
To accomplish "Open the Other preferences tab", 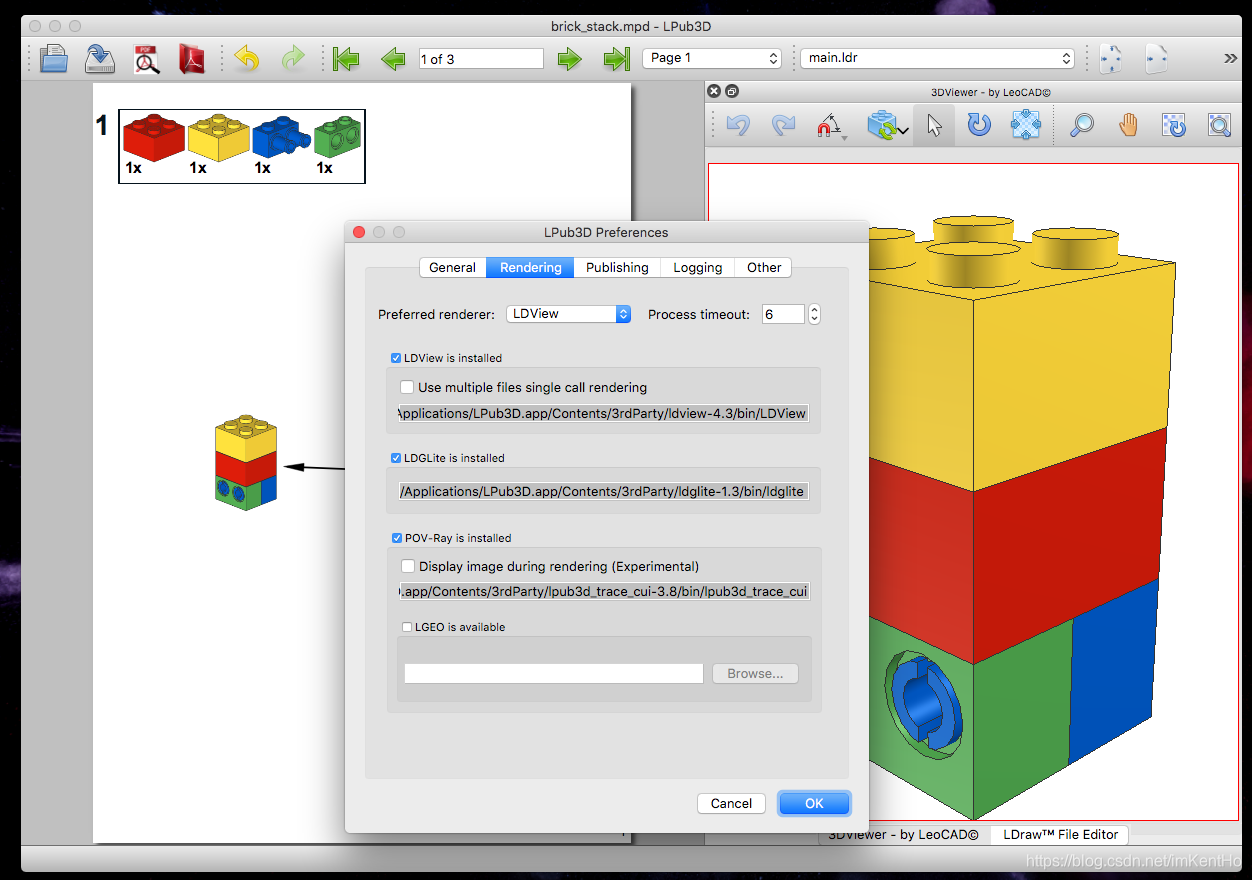I will [x=764, y=267].
